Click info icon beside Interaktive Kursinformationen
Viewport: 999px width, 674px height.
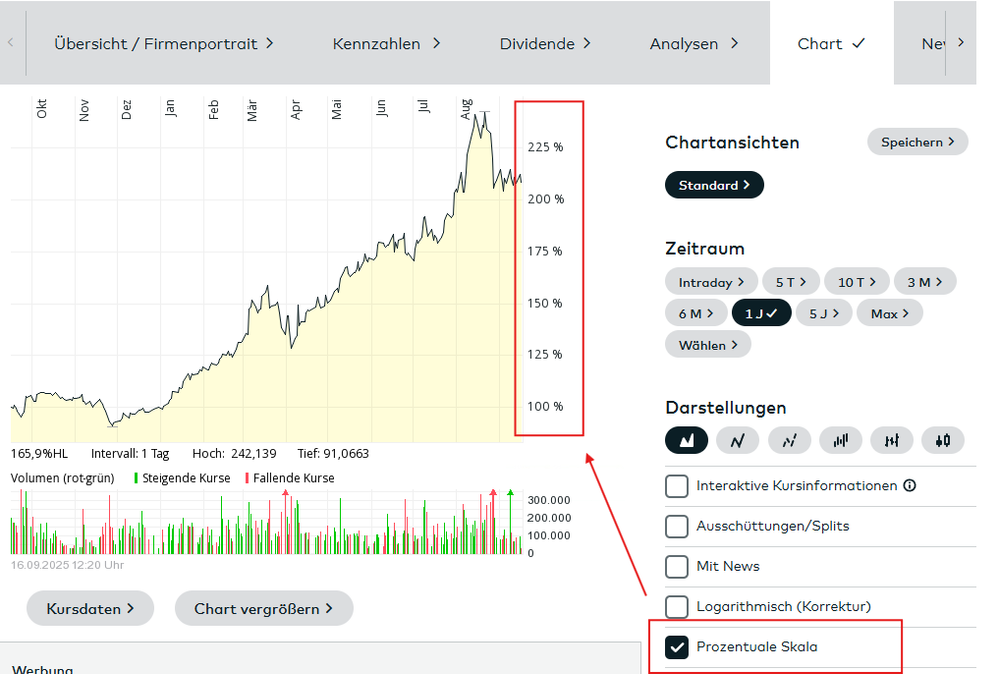coord(910,486)
